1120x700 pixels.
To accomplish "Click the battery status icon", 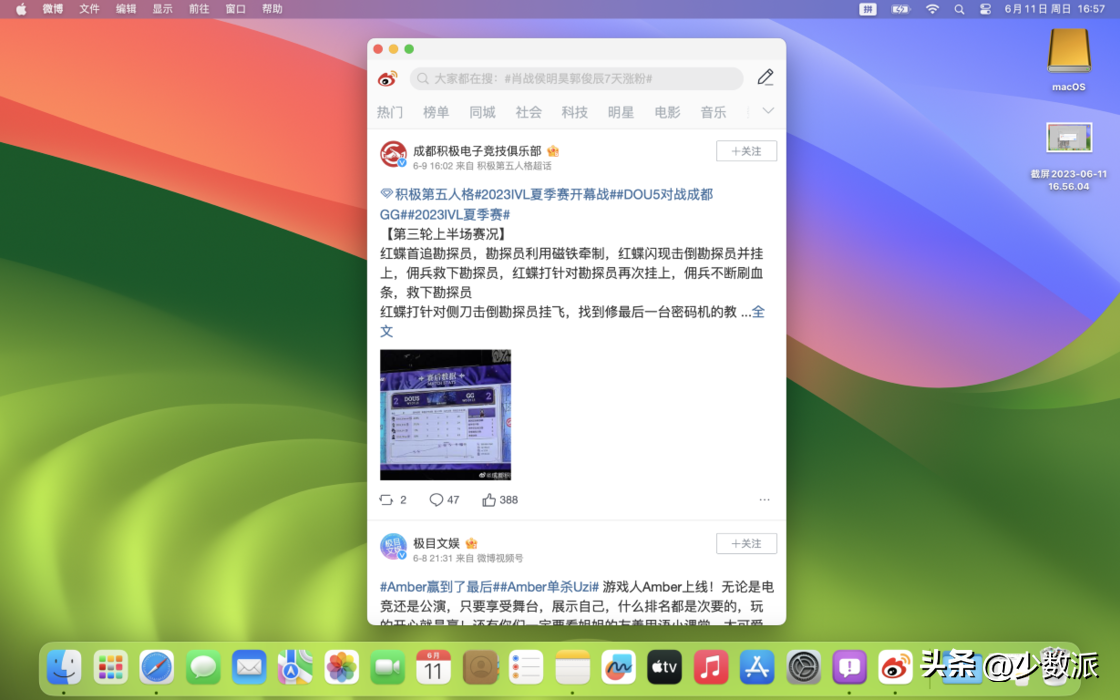I will (901, 9).
